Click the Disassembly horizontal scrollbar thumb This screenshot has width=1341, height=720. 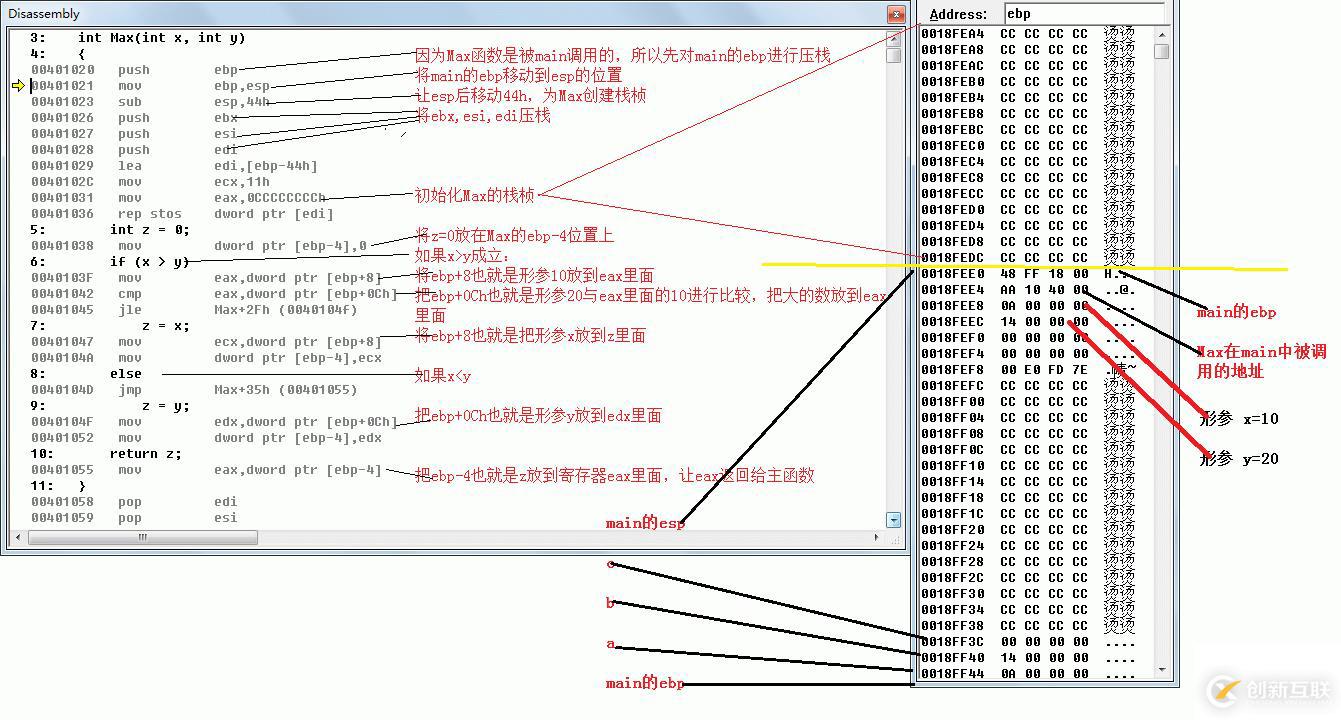point(143,537)
